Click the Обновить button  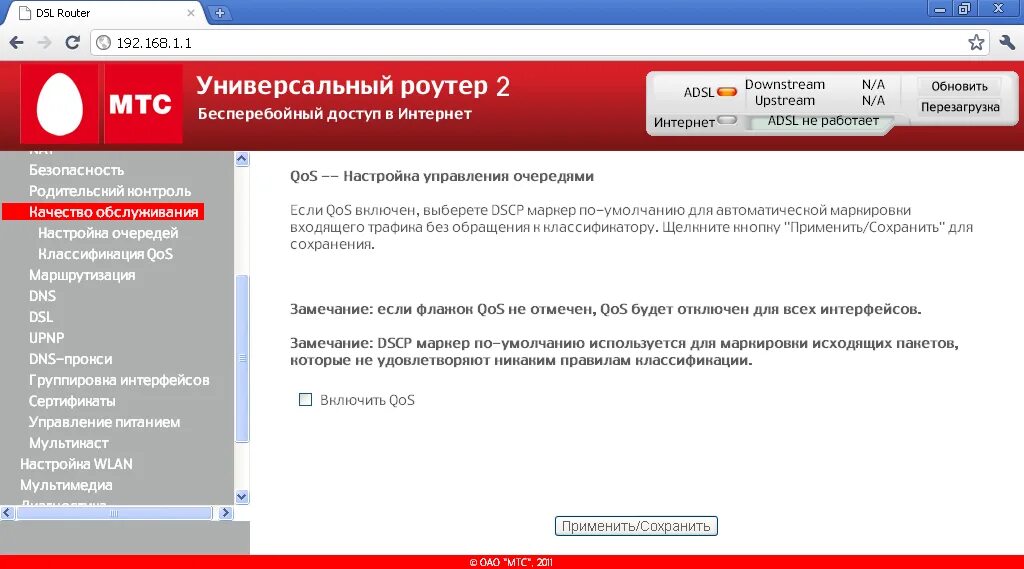[x=959, y=86]
